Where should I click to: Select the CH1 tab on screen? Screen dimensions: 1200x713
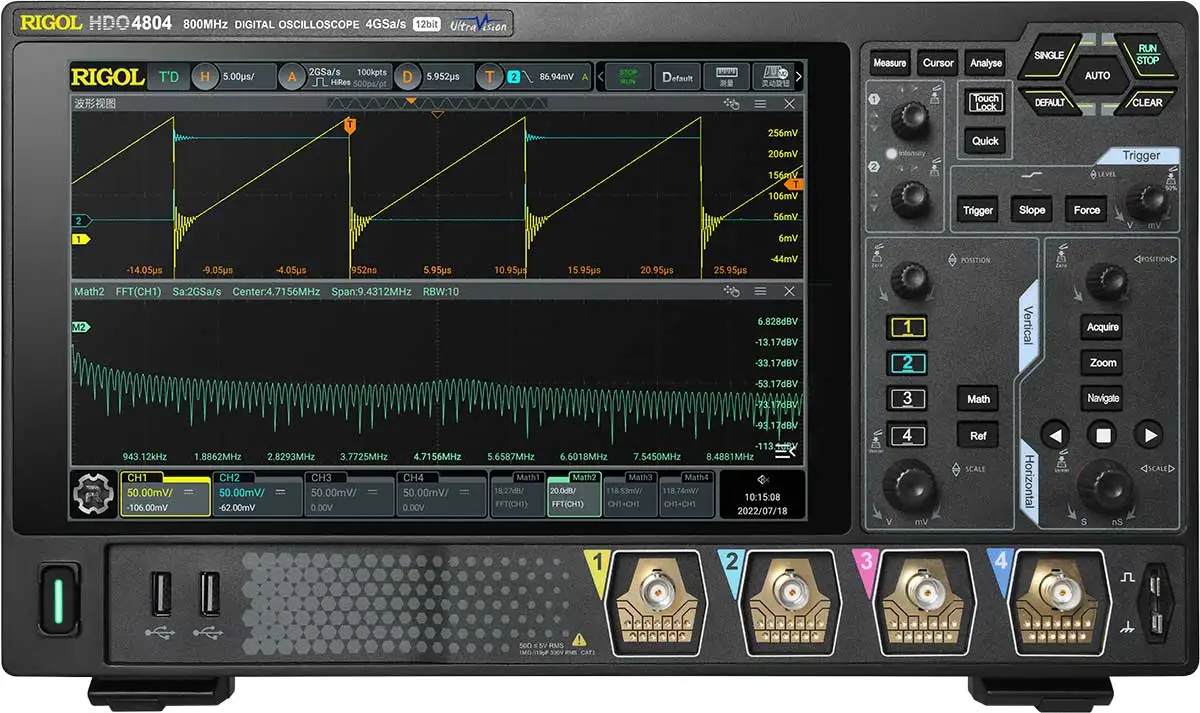click(x=165, y=493)
